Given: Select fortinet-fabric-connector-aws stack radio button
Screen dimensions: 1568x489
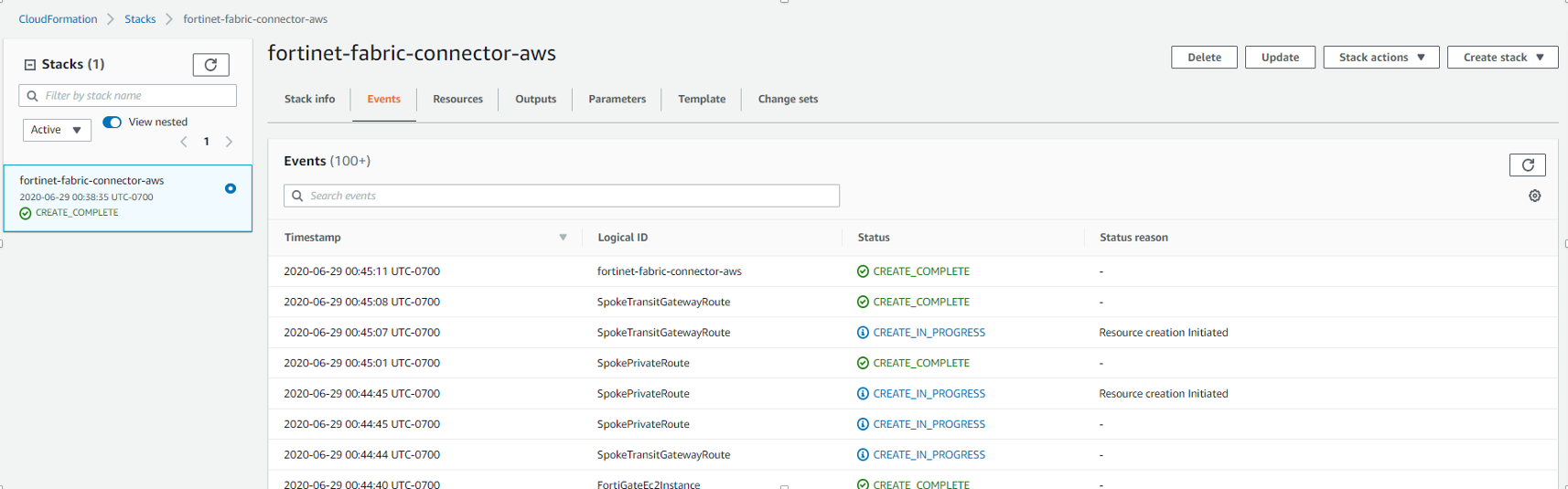Looking at the screenshot, I should tap(231, 188).
